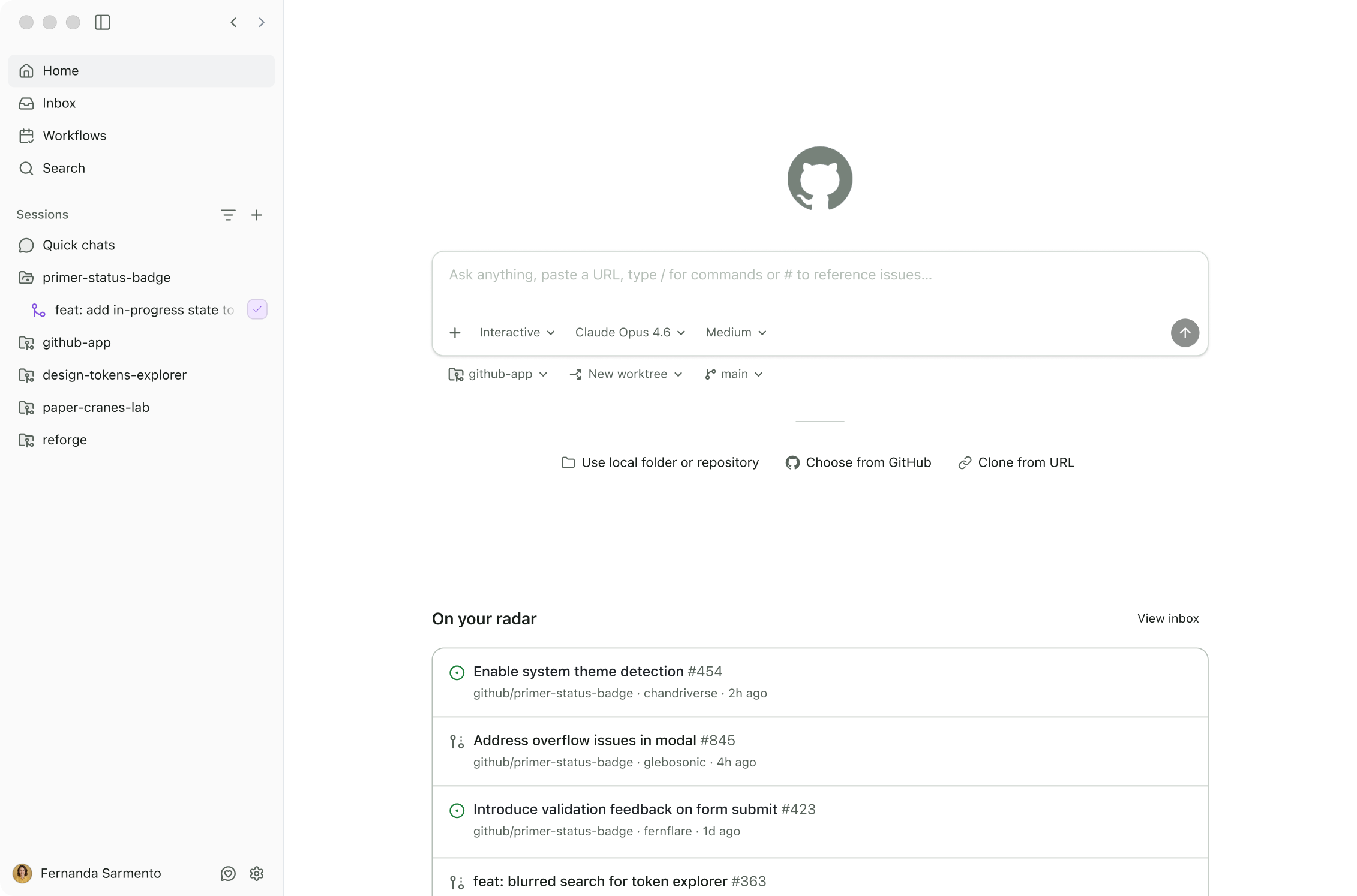
Task: Focus the 'Ask anything' prompt field
Action: click(819, 275)
